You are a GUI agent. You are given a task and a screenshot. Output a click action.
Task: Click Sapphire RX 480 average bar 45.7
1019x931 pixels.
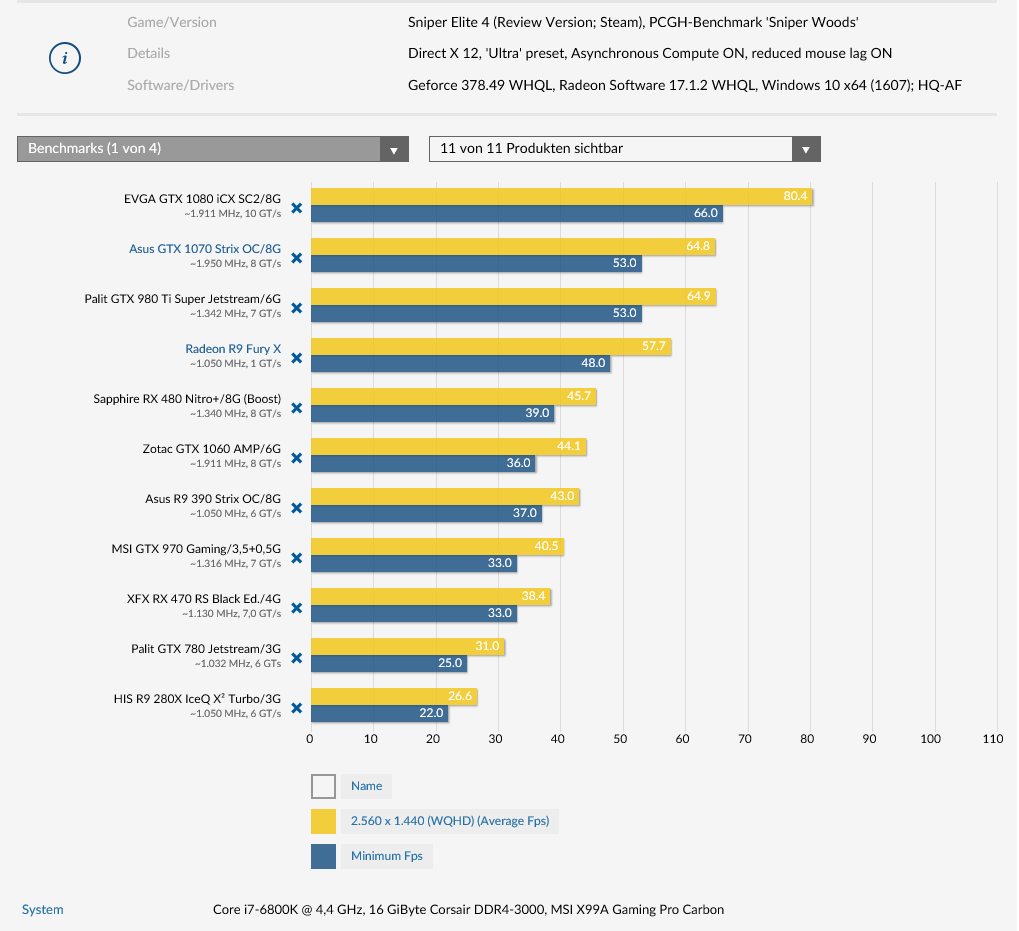(x=454, y=396)
